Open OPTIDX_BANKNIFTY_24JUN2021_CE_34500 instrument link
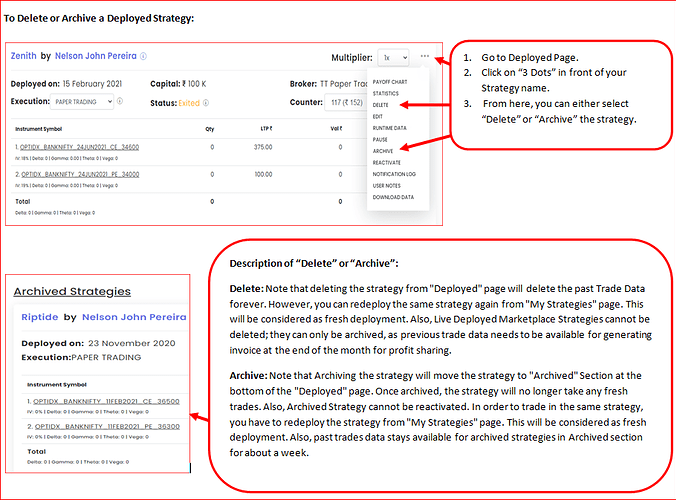This screenshot has width=676, height=500. point(79,147)
